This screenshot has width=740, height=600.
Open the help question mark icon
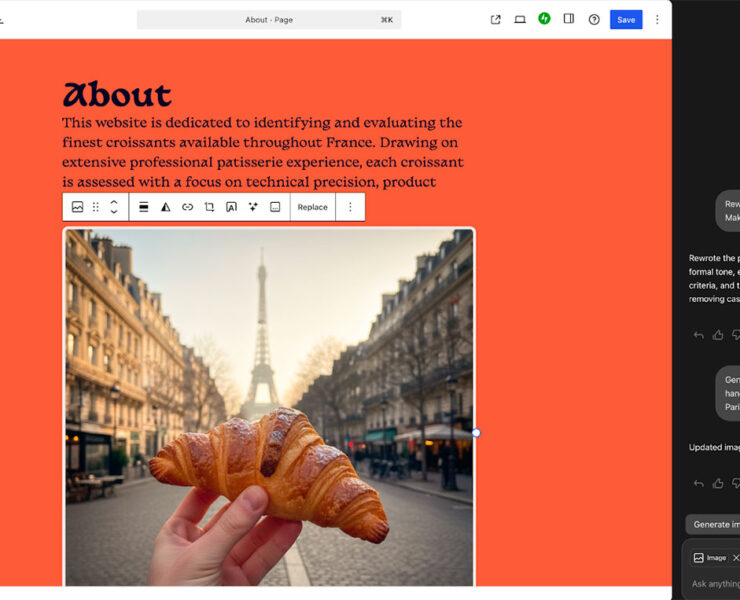click(594, 19)
